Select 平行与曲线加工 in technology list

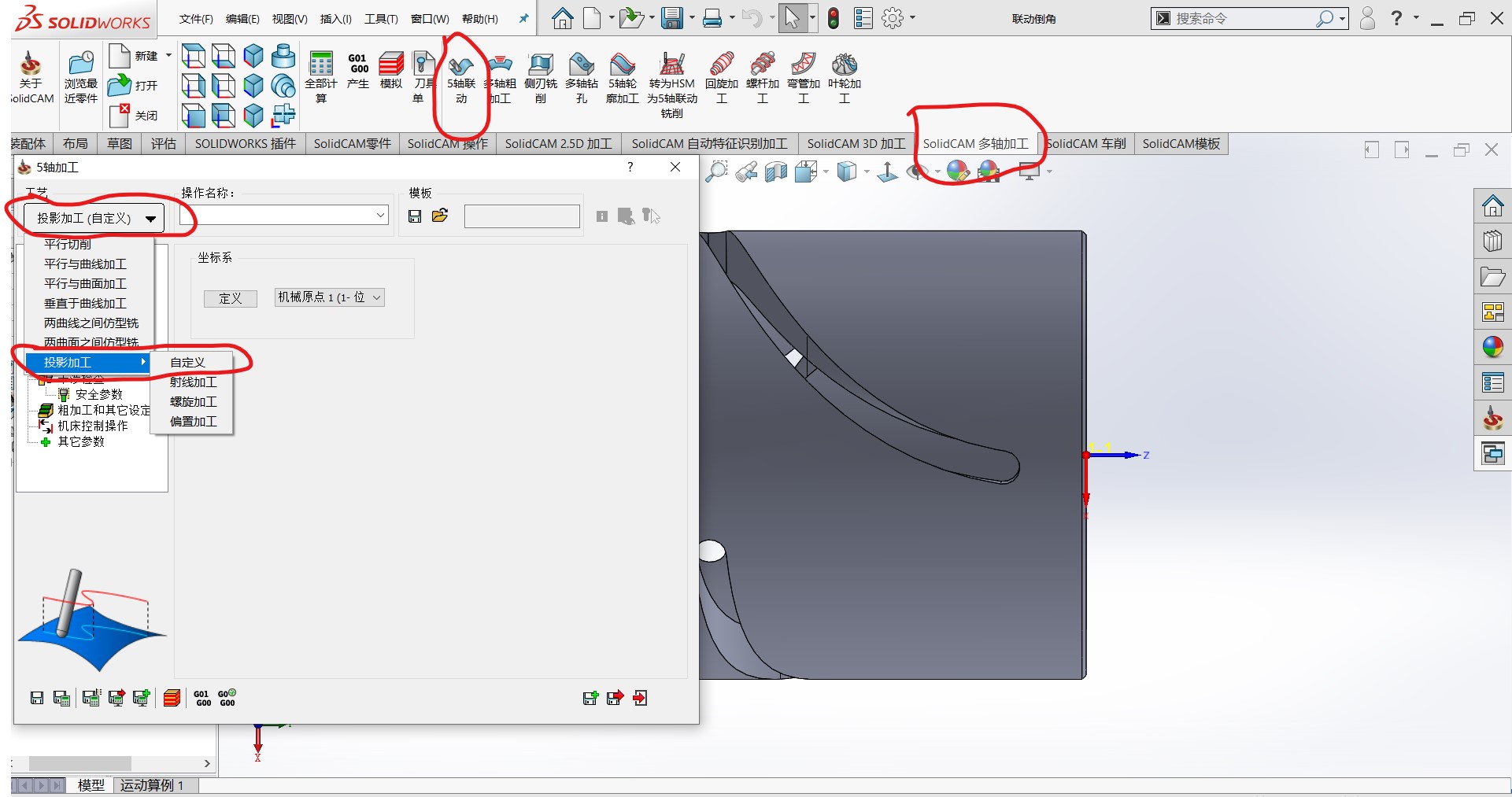[85, 264]
